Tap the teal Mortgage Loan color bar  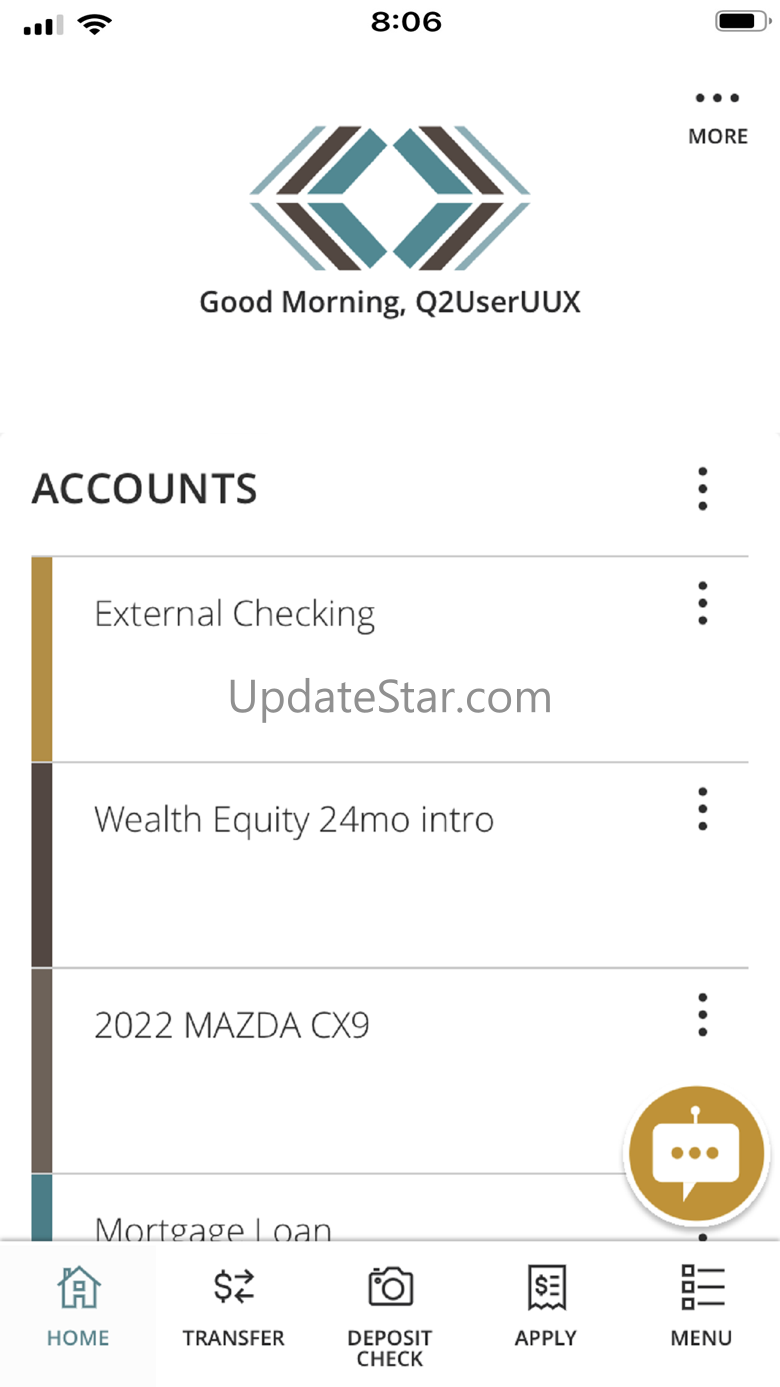pos(42,1209)
